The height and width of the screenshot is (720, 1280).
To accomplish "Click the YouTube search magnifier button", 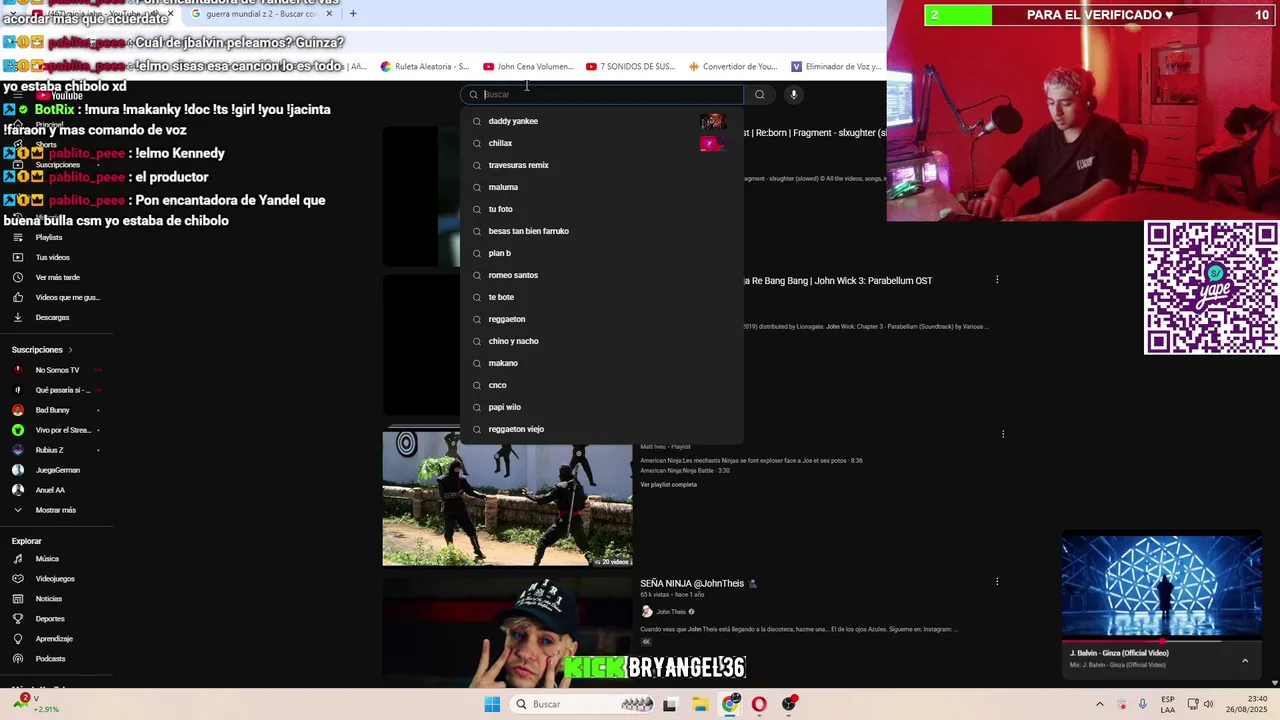I will pyautogui.click(x=760, y=94).
